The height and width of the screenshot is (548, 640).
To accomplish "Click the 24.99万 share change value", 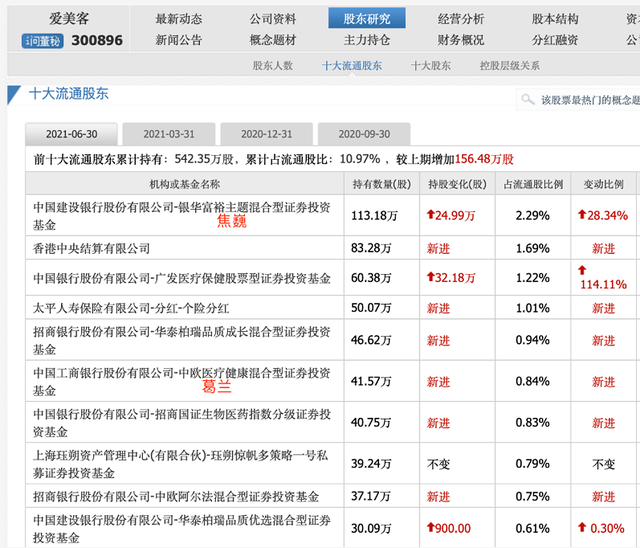I will point(451,215).
